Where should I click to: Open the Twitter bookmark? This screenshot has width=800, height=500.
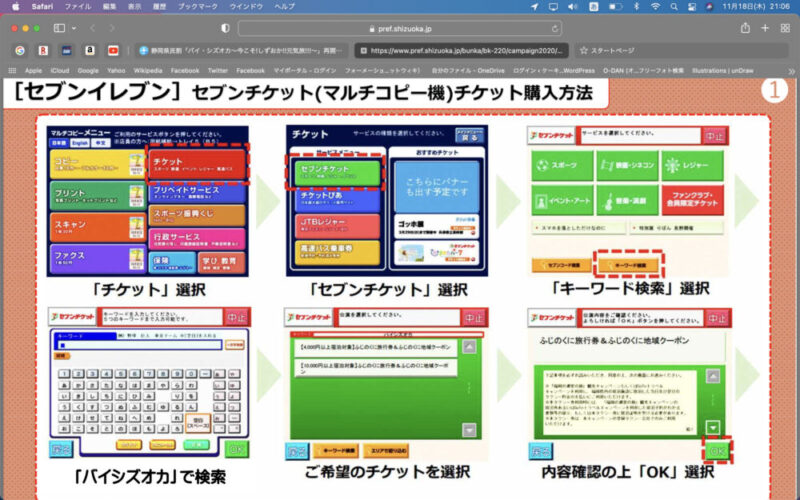coord(218,70)
